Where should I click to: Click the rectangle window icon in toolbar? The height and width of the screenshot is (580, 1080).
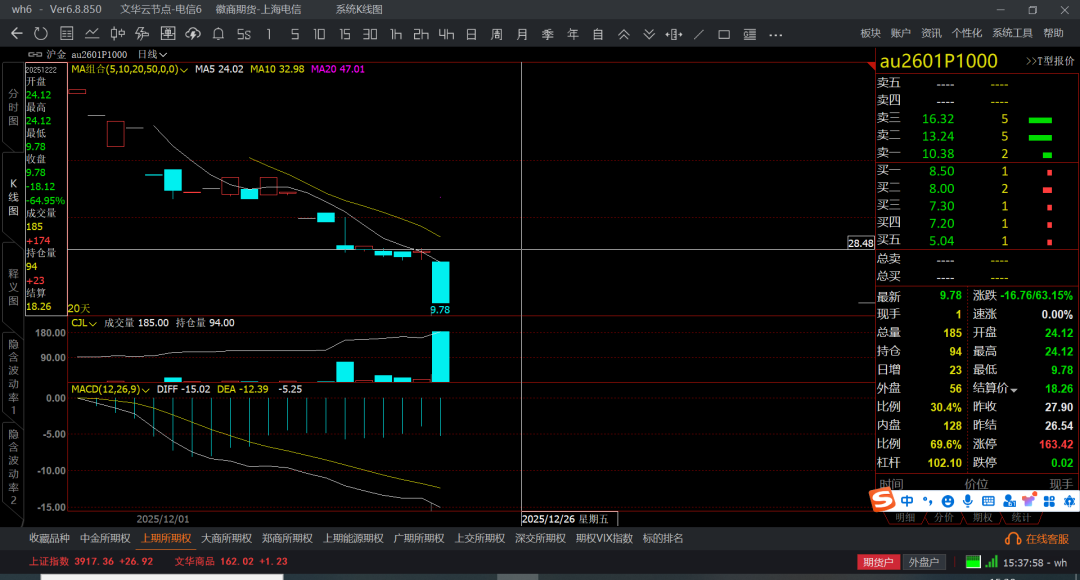click(724, 34)
